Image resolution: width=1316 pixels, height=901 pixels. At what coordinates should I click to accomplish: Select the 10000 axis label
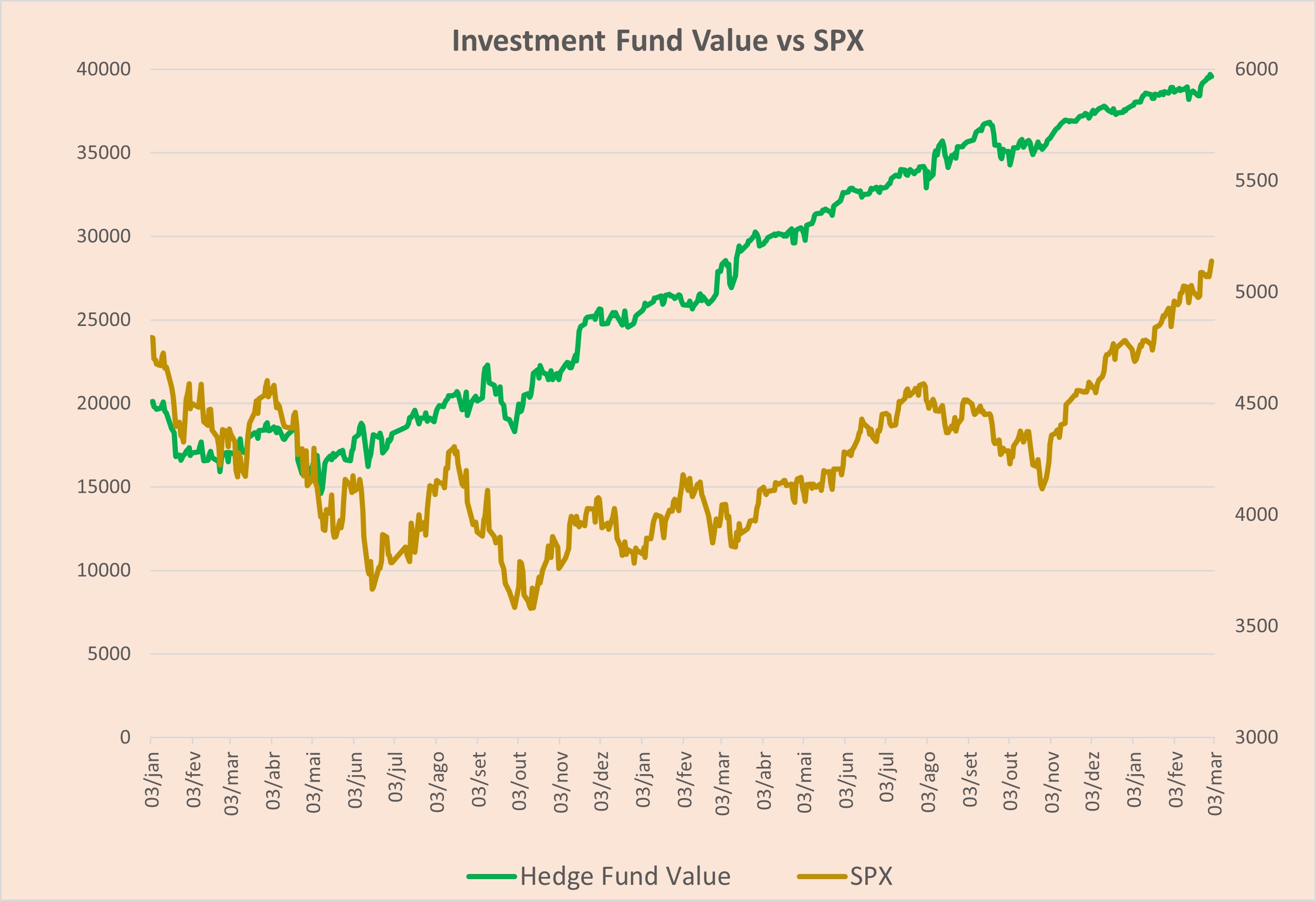click(x=103, y=570)
